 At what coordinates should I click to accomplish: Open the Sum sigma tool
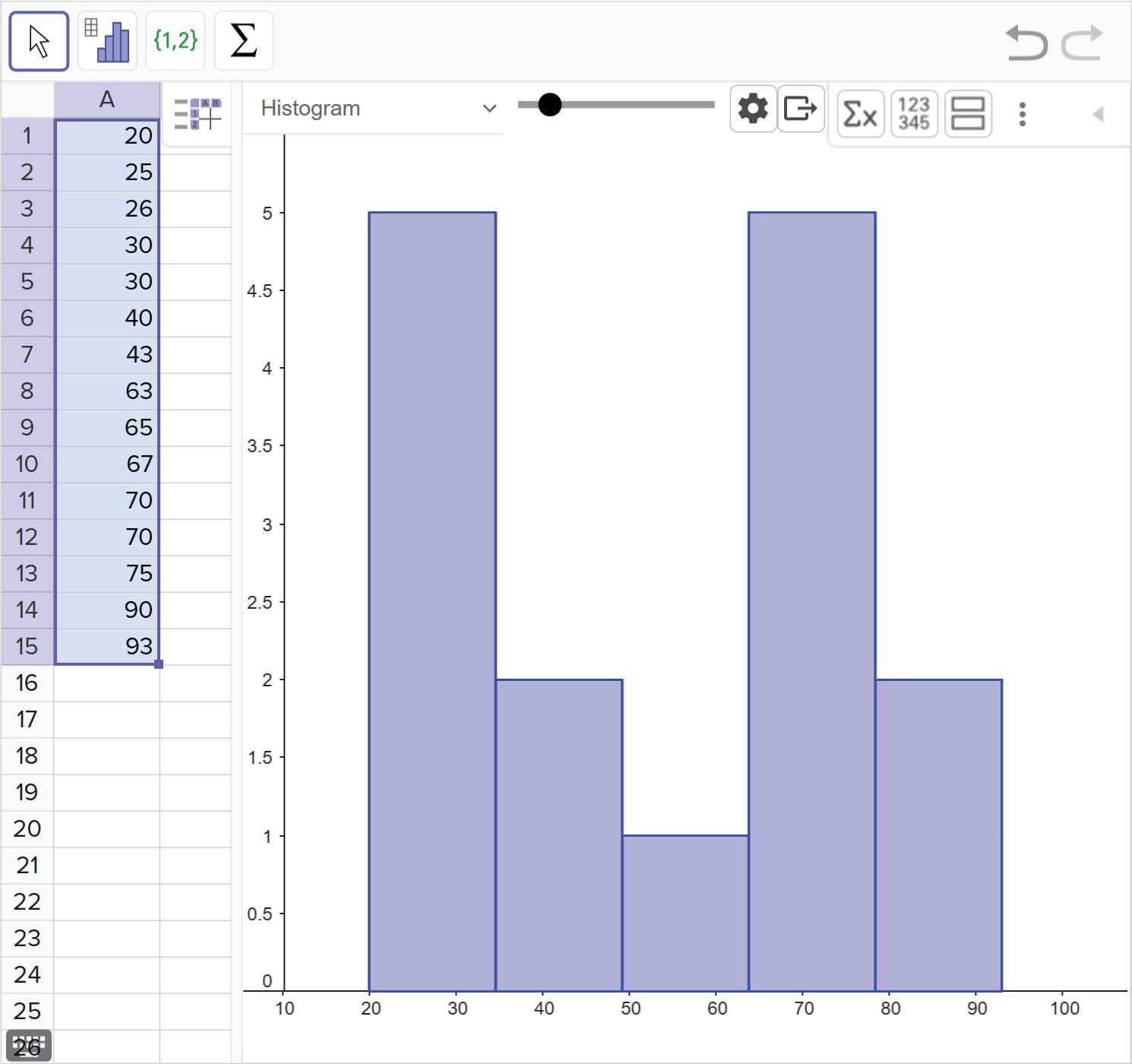[244, 41]
